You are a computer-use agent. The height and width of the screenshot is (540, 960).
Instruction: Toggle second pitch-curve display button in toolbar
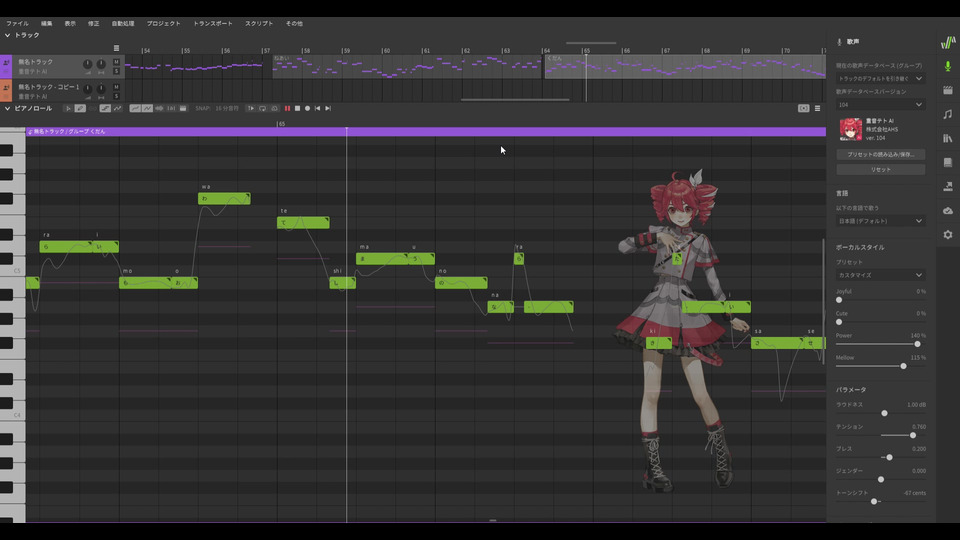[x=148, y=108]
